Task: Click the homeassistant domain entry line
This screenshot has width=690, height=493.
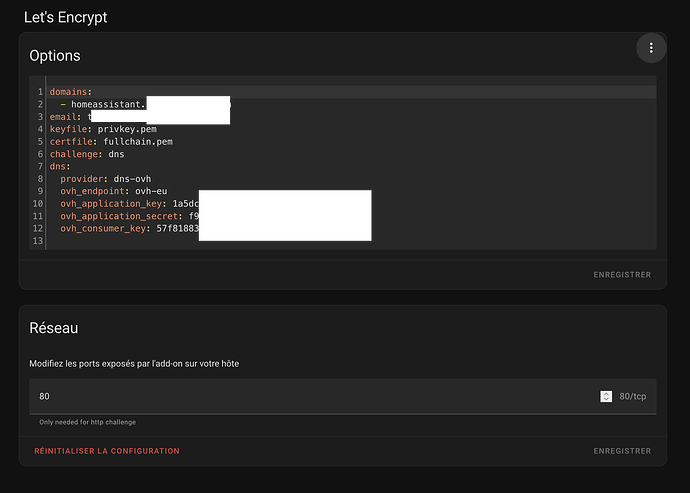Action: click(x=108, y=104)
